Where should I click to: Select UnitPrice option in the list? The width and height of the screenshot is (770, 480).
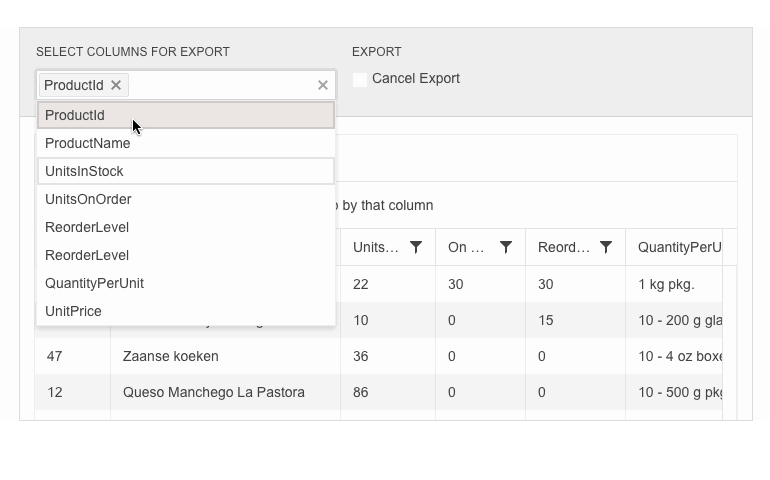[x=186, y=311]
